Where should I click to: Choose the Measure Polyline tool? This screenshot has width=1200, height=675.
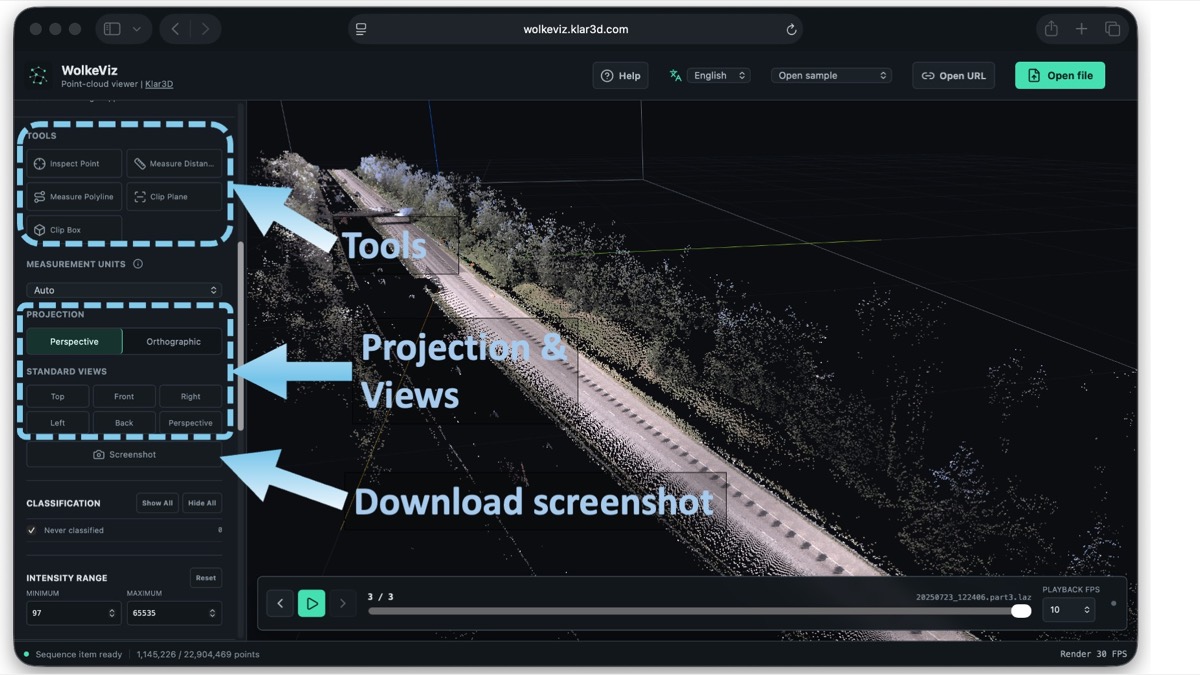pyautogui.click(x=74, y=197)
